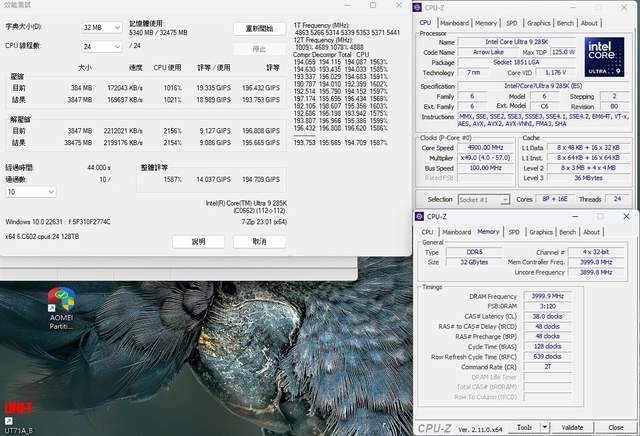Open the AOMEI Partition desktop shortcut
Screen dimensions: 640x436
61,308
